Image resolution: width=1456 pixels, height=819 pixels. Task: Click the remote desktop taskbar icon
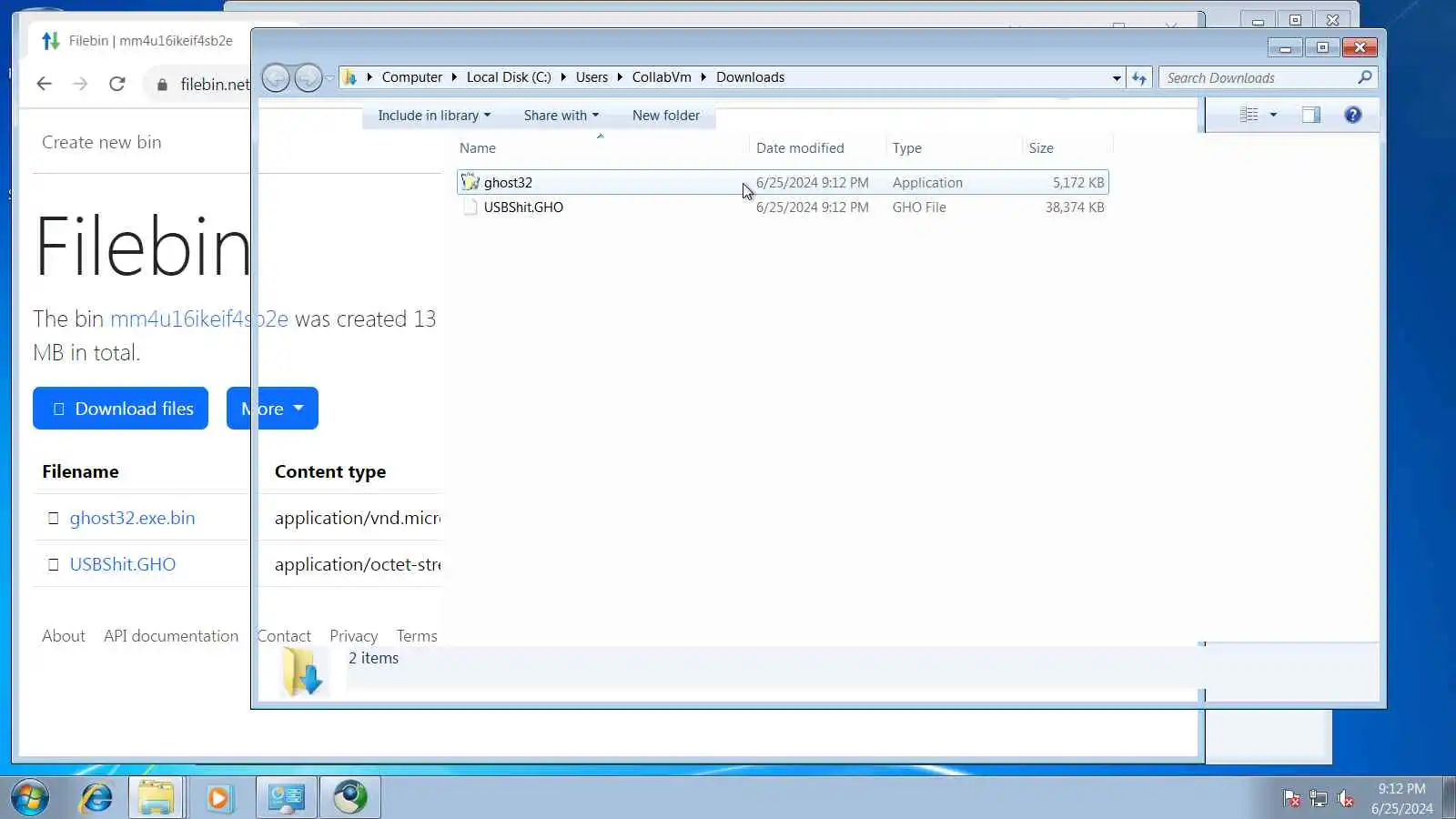287,798
